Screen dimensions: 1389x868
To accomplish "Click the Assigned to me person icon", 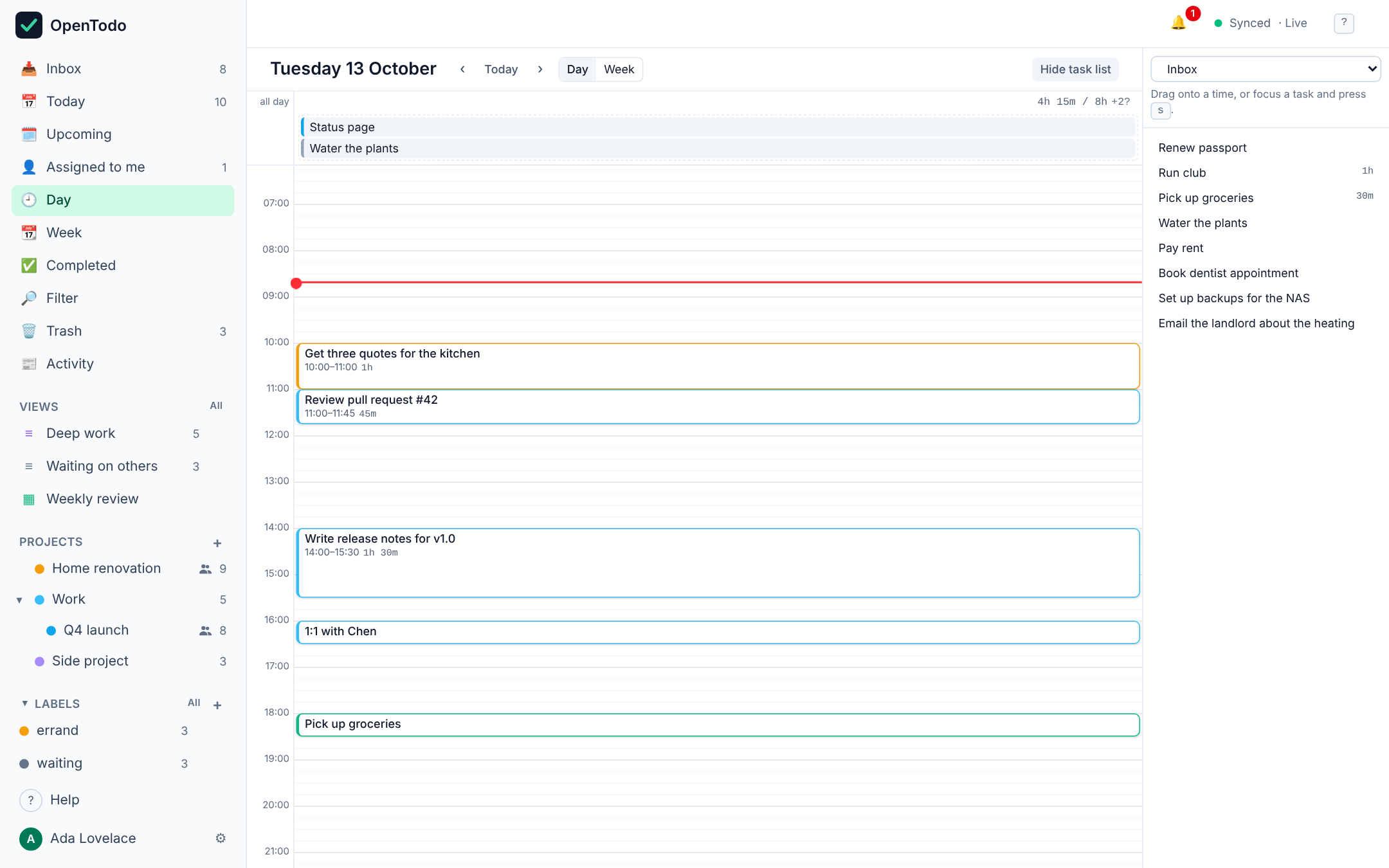I will coord(29,167).
